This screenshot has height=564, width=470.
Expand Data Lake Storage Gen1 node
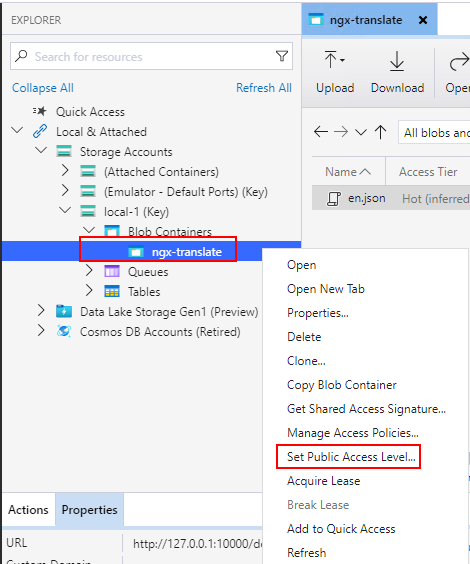(41, 310)
